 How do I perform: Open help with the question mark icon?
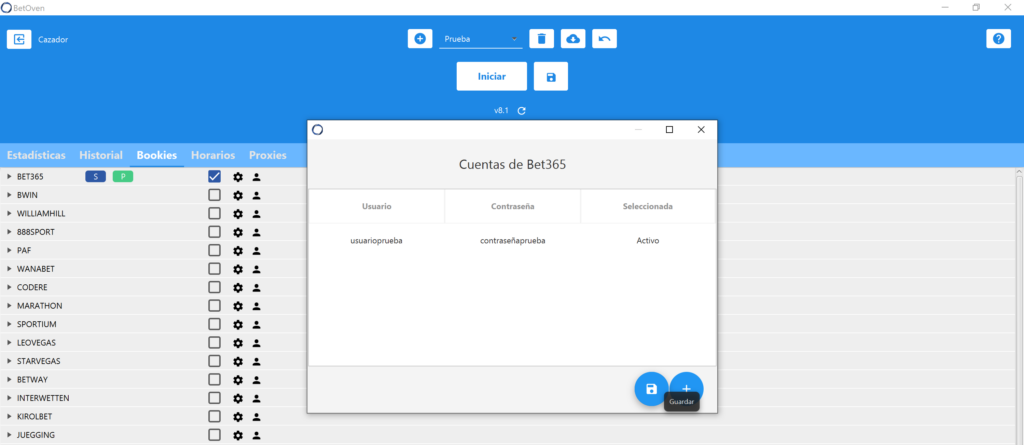pos(999,39)
